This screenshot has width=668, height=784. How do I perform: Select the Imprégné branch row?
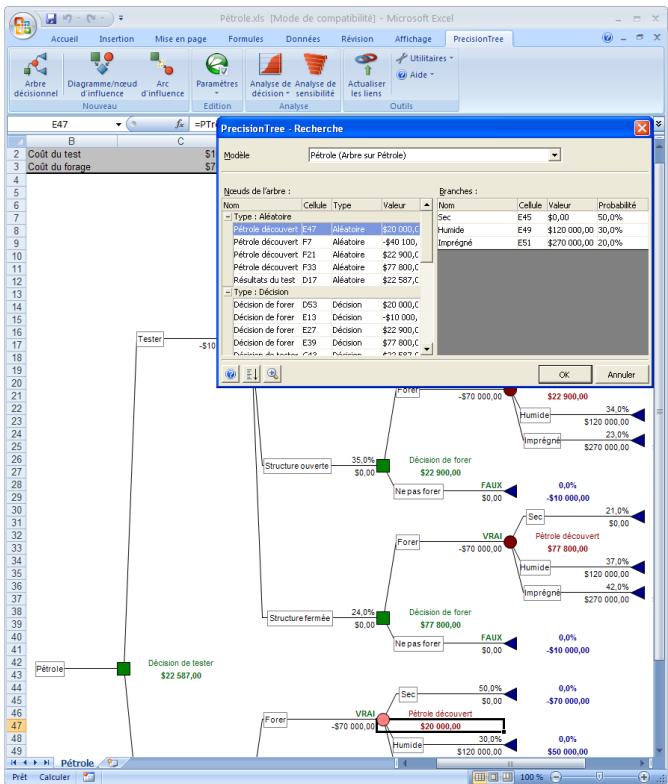542,243
